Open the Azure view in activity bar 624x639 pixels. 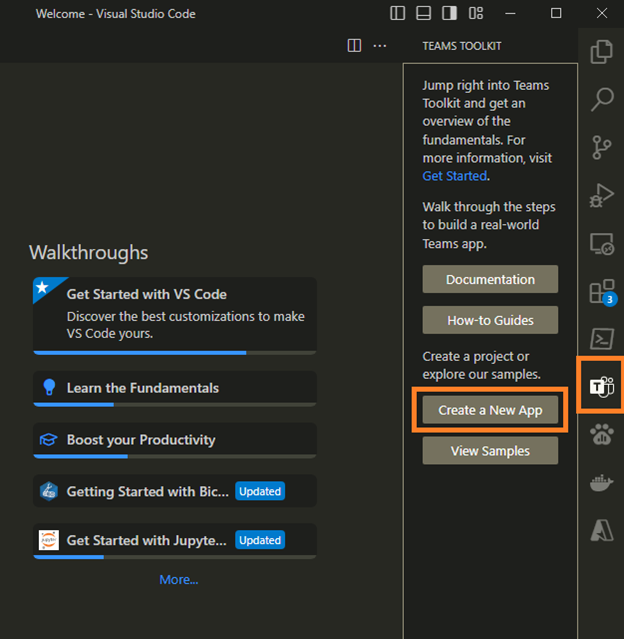(602, 531)
